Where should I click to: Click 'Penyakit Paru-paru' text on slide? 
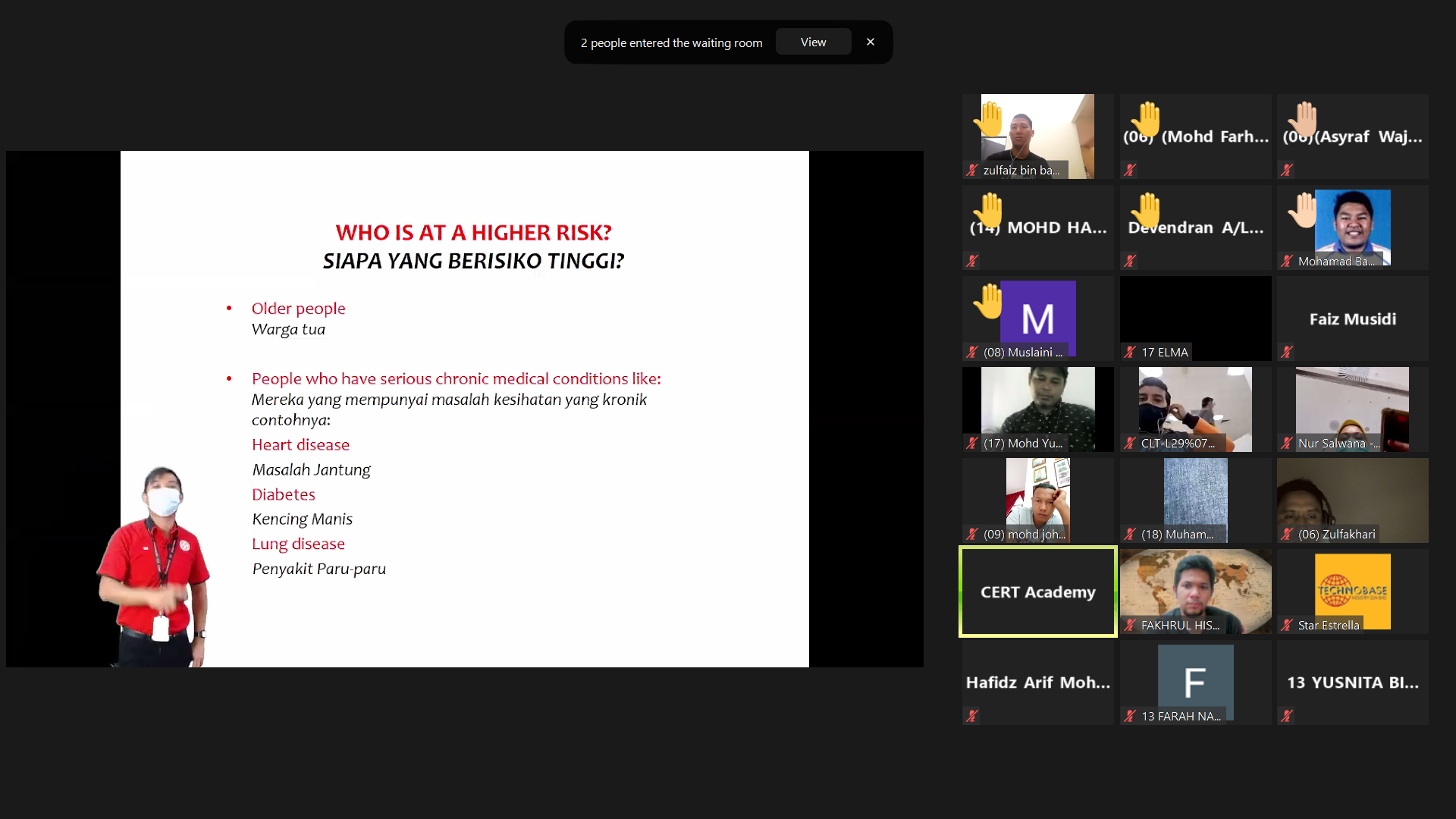(x=318, y=569)
